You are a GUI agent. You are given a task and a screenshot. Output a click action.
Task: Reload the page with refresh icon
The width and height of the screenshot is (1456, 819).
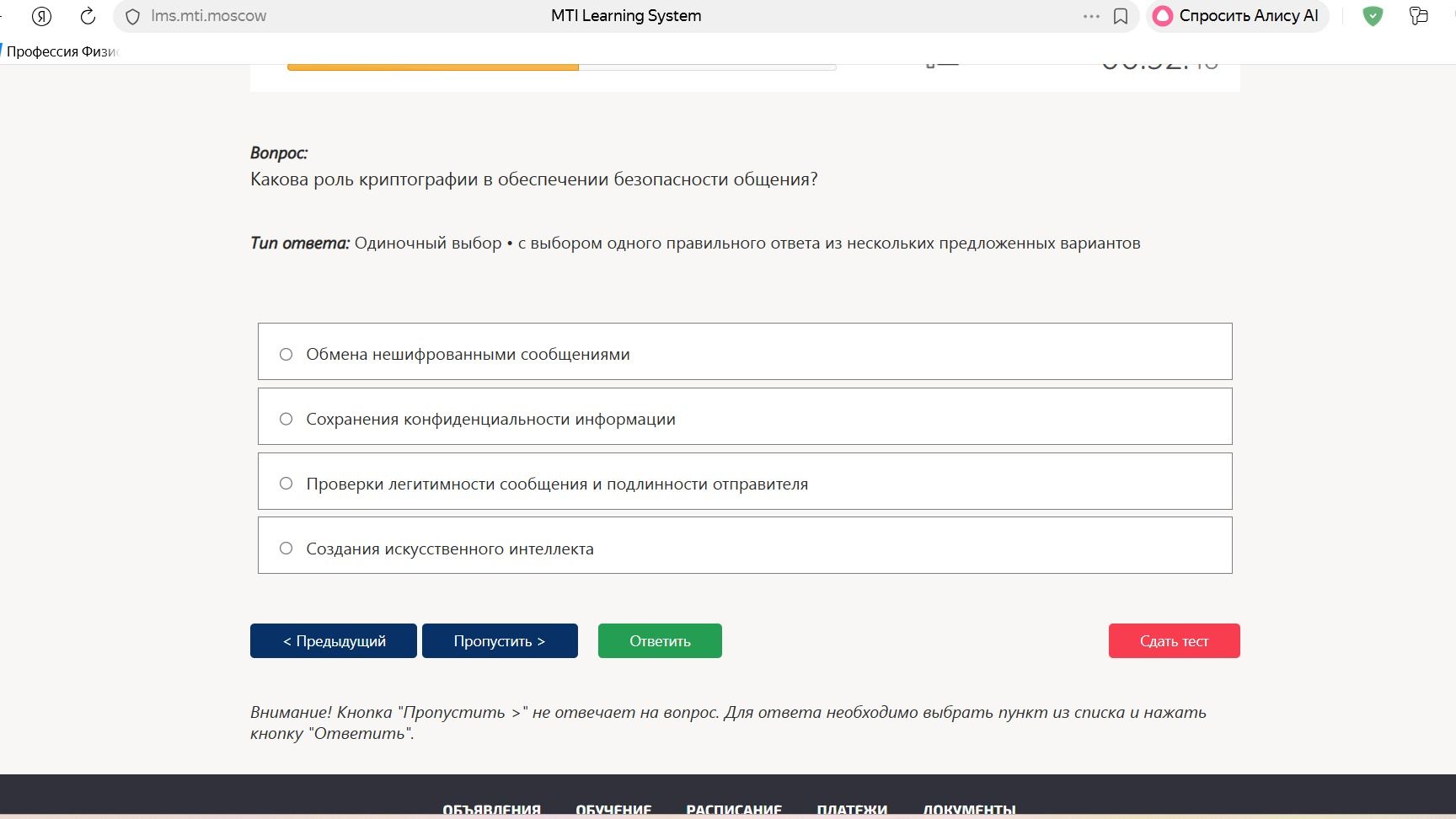[x=88, y=16]
